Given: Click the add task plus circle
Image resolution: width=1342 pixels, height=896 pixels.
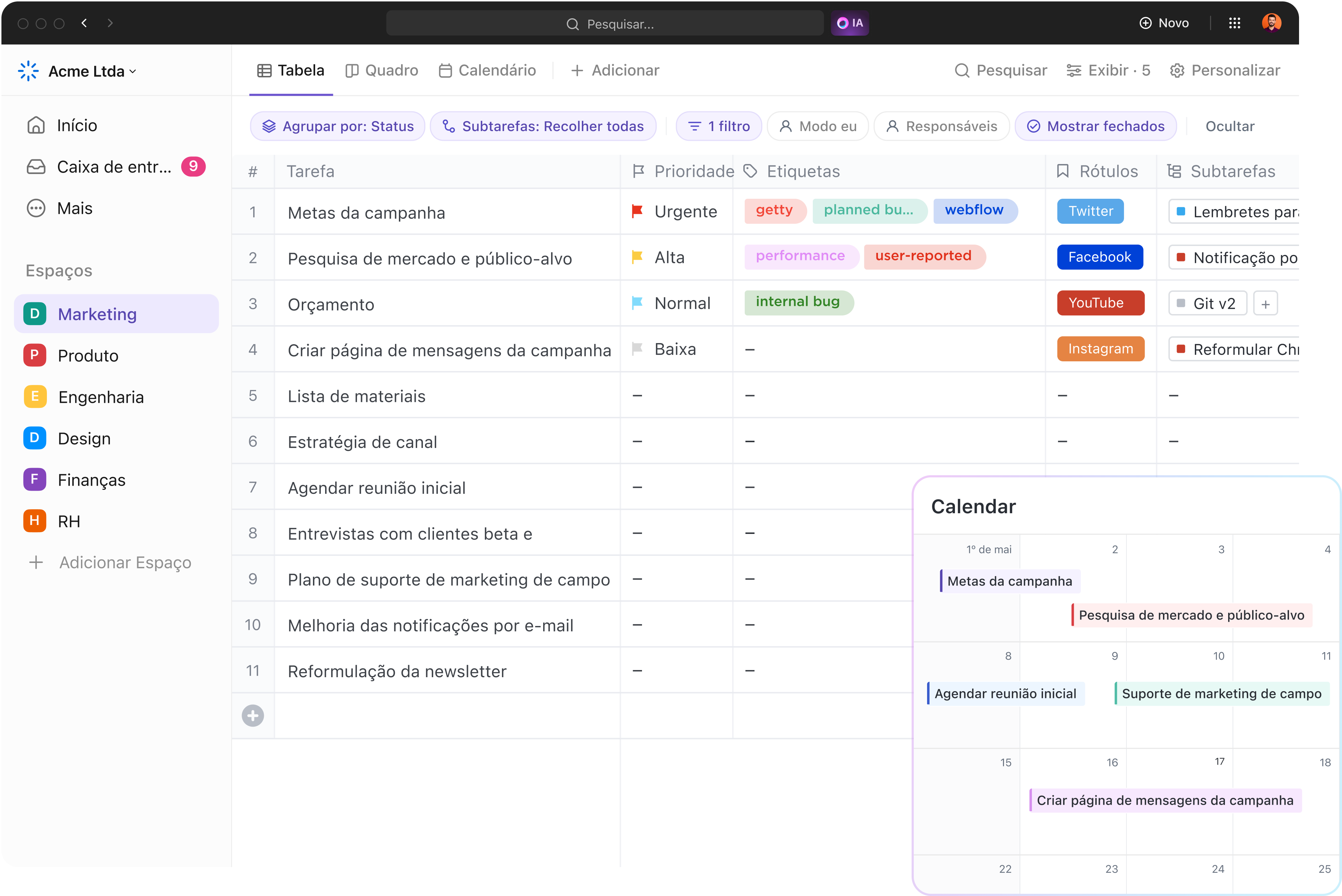Looking at the screenshot, I should pos(252,716).
